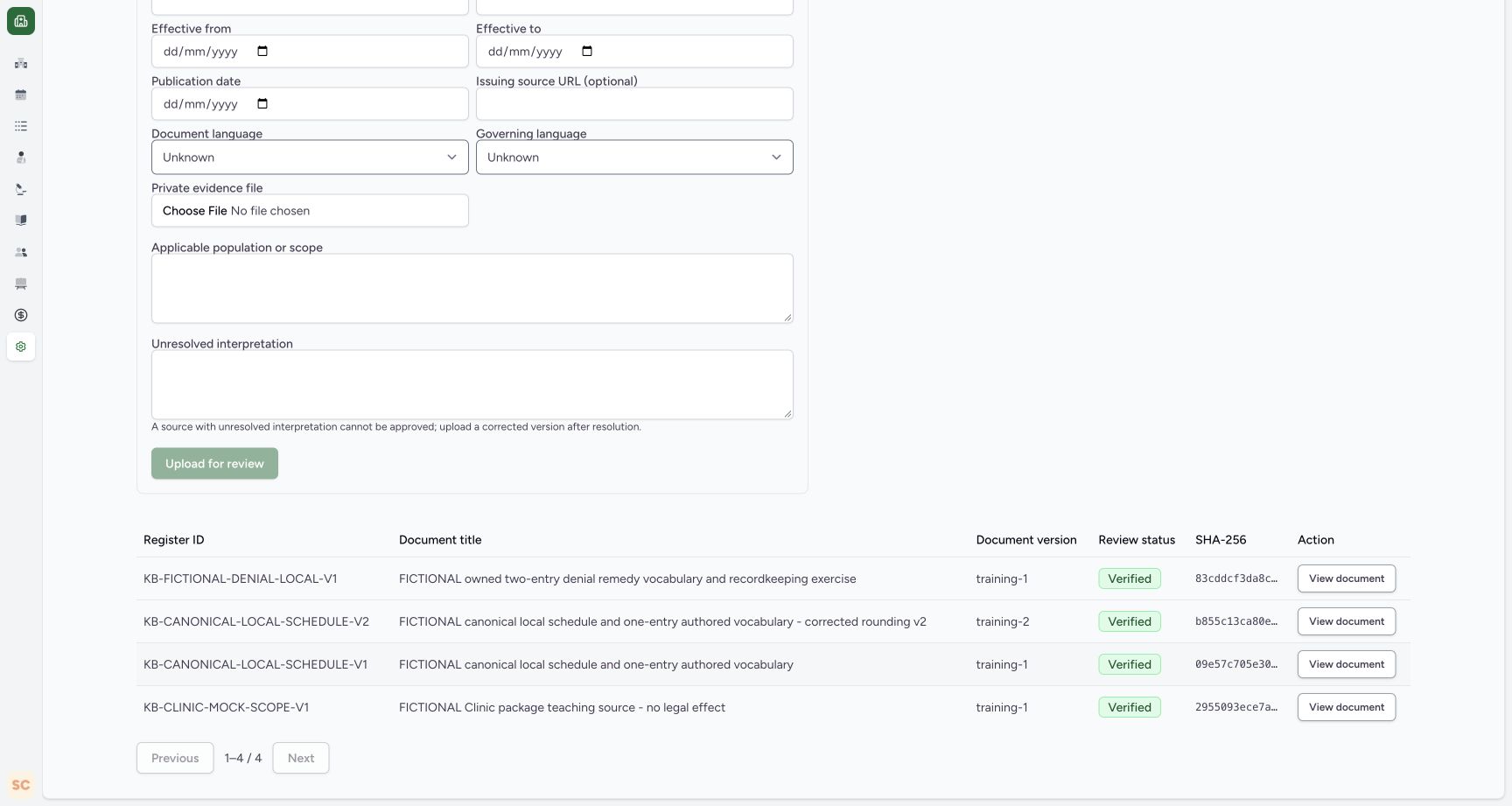View document for KB-CLINIC-MOCK-SCOPE-V1
The height and width of the screenshot is (806, 1512).
[x=1347, y=707]
